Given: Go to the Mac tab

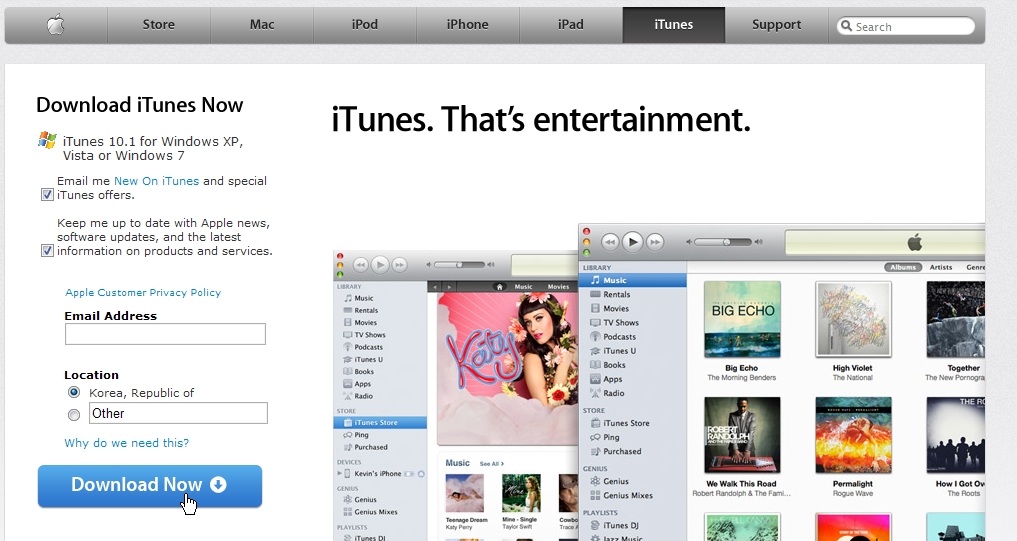Looking at the screenshot, I should tap(262, 25).
